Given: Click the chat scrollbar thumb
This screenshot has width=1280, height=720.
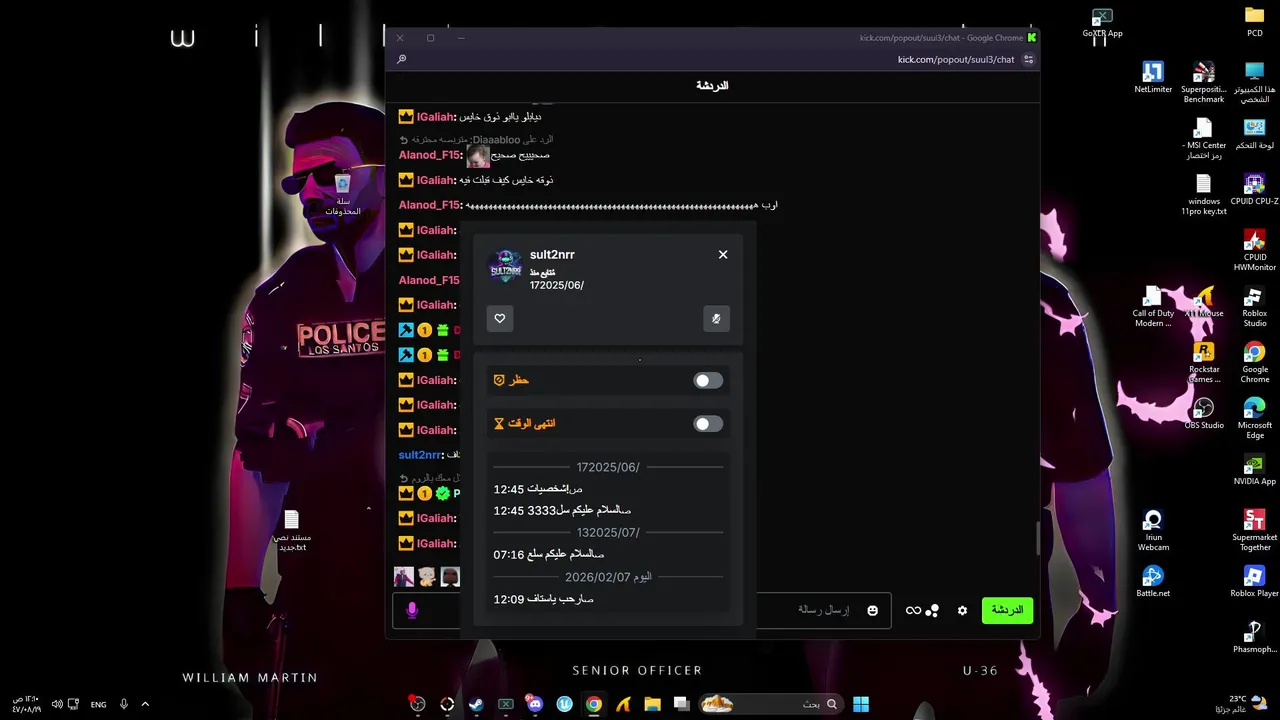Looking at the screenshot, I should point(1037,538).
